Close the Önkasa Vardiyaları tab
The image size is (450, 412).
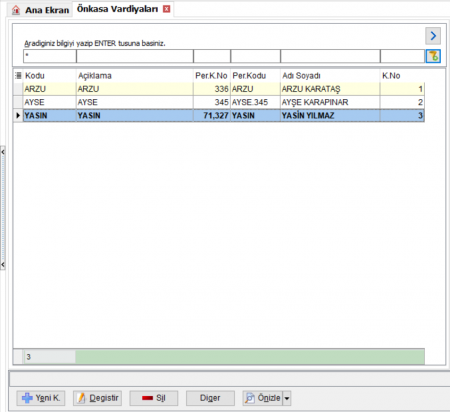coord(166,9)
